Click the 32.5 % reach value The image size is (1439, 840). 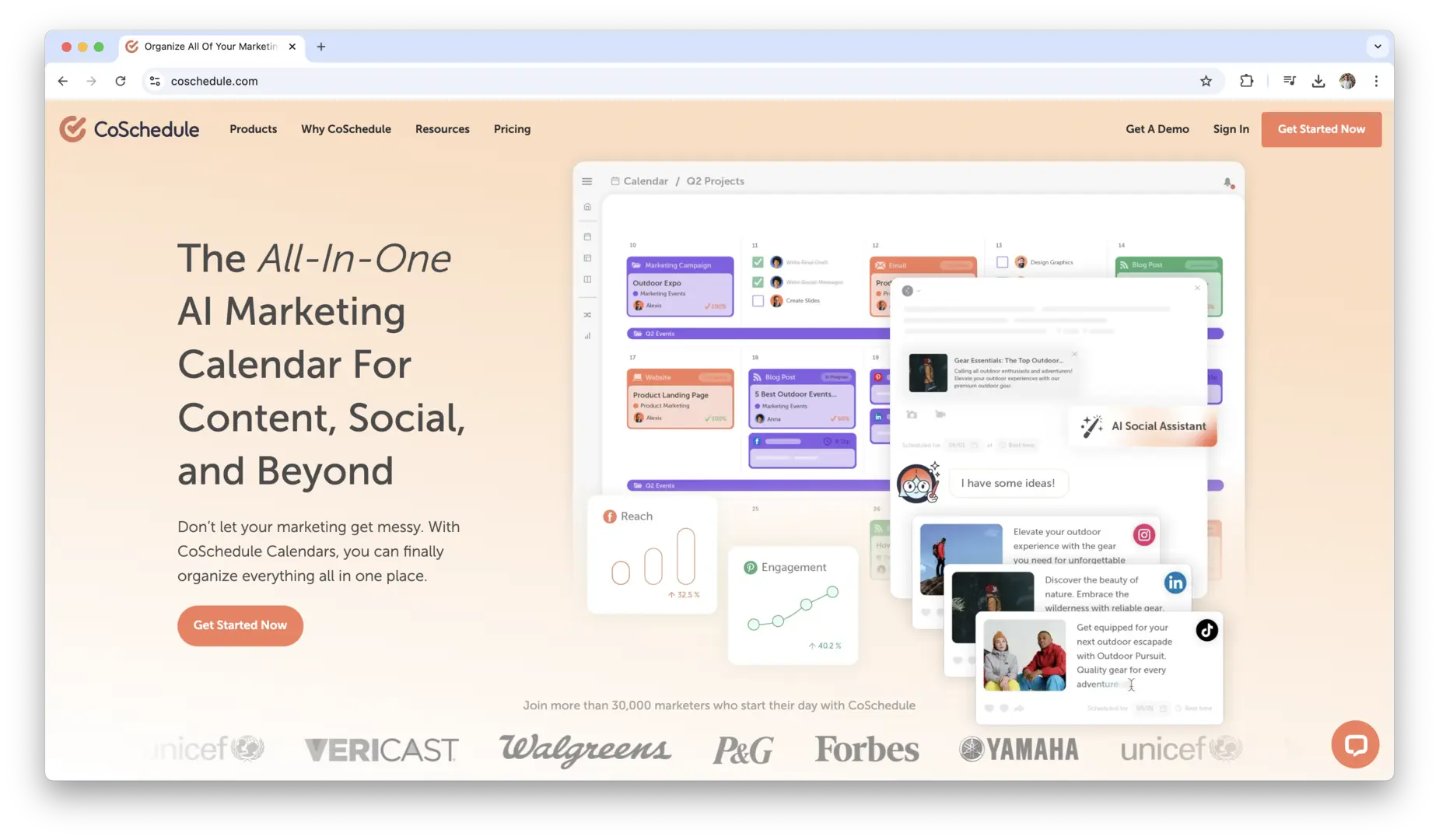click(x=684, y=595)
